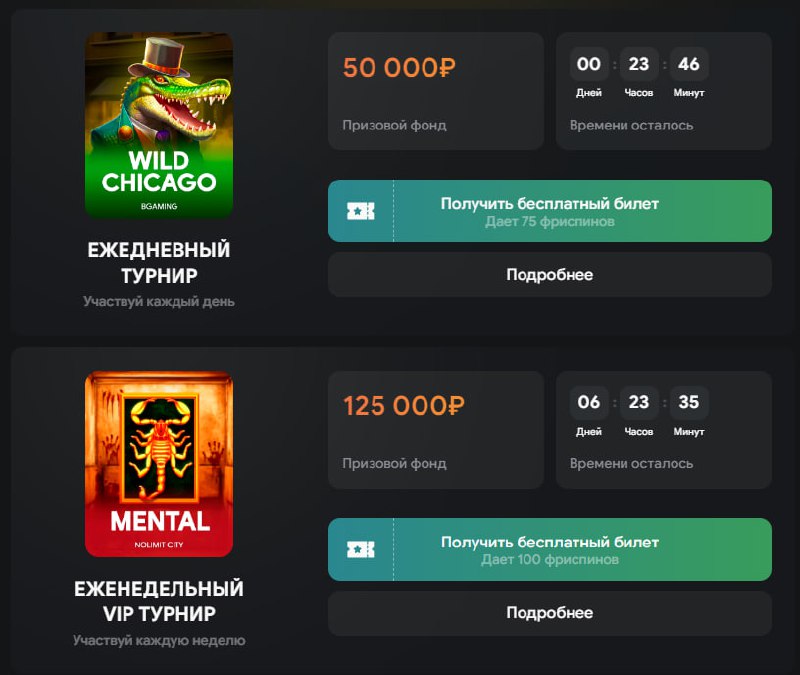The image size is (800, 675).
Task: Click Подробнее for the daily tournament
Action: (550, 275)
